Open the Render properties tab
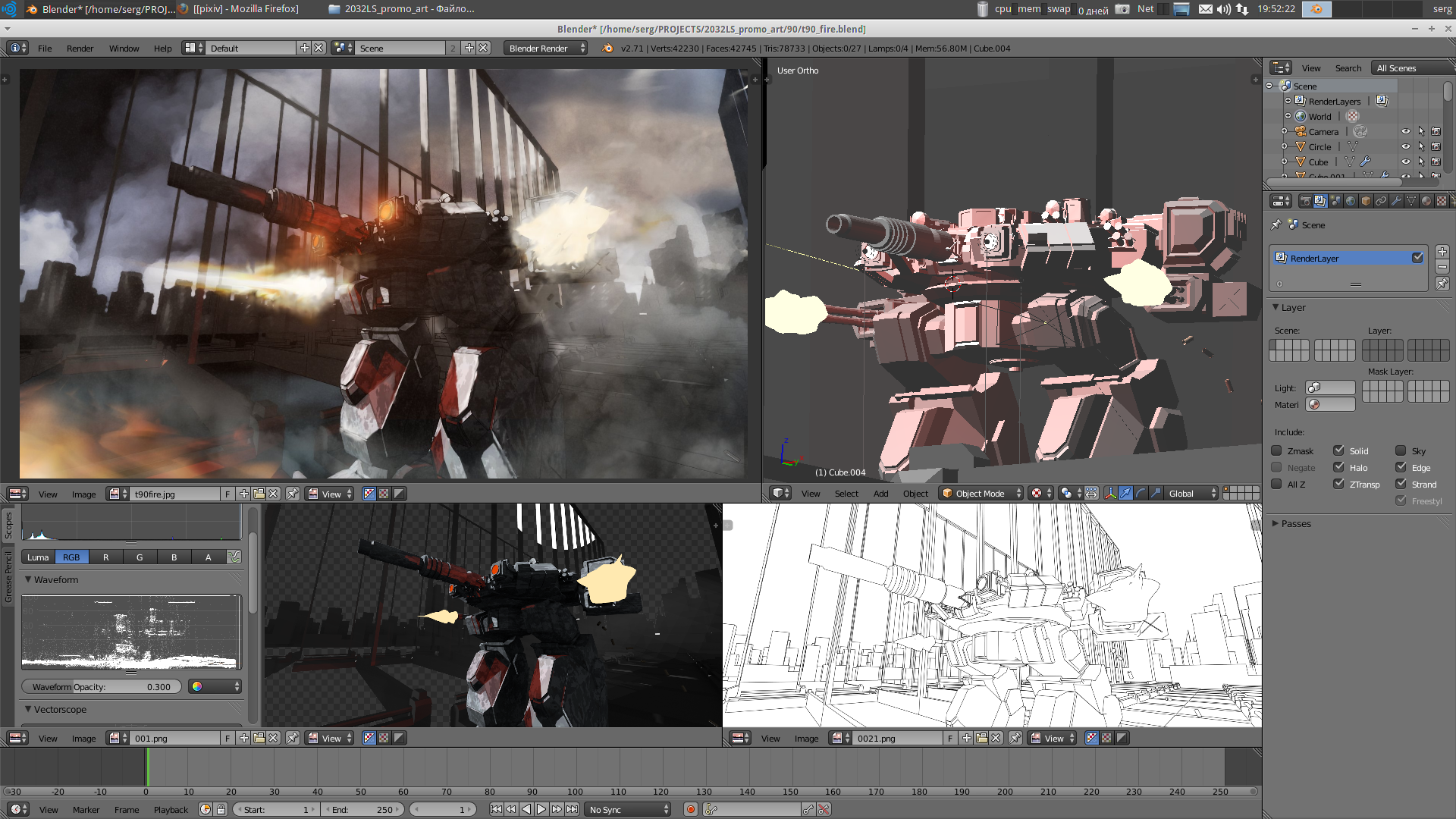Image resolution: width=1456 pixels, height=819 pixels. point(1305,201)
